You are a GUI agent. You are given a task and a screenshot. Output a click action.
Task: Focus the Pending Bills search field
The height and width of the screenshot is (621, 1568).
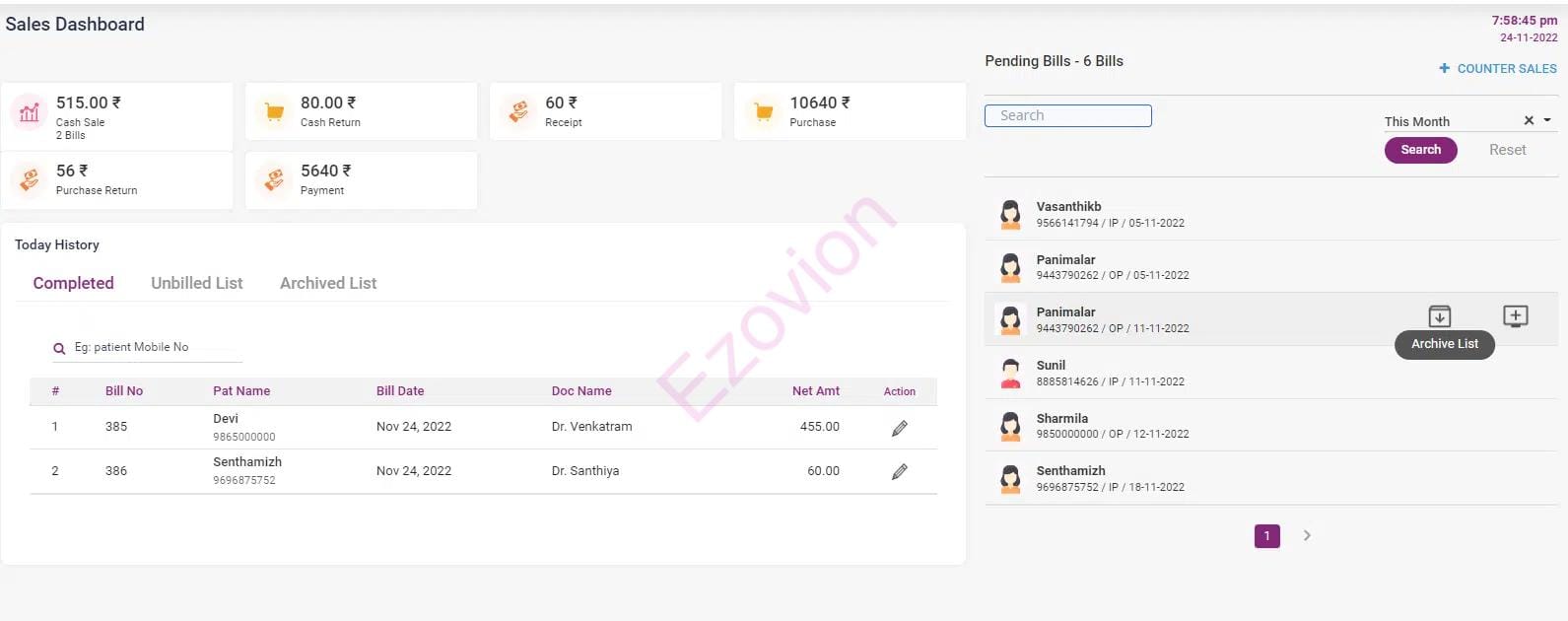pos(1067,115)
